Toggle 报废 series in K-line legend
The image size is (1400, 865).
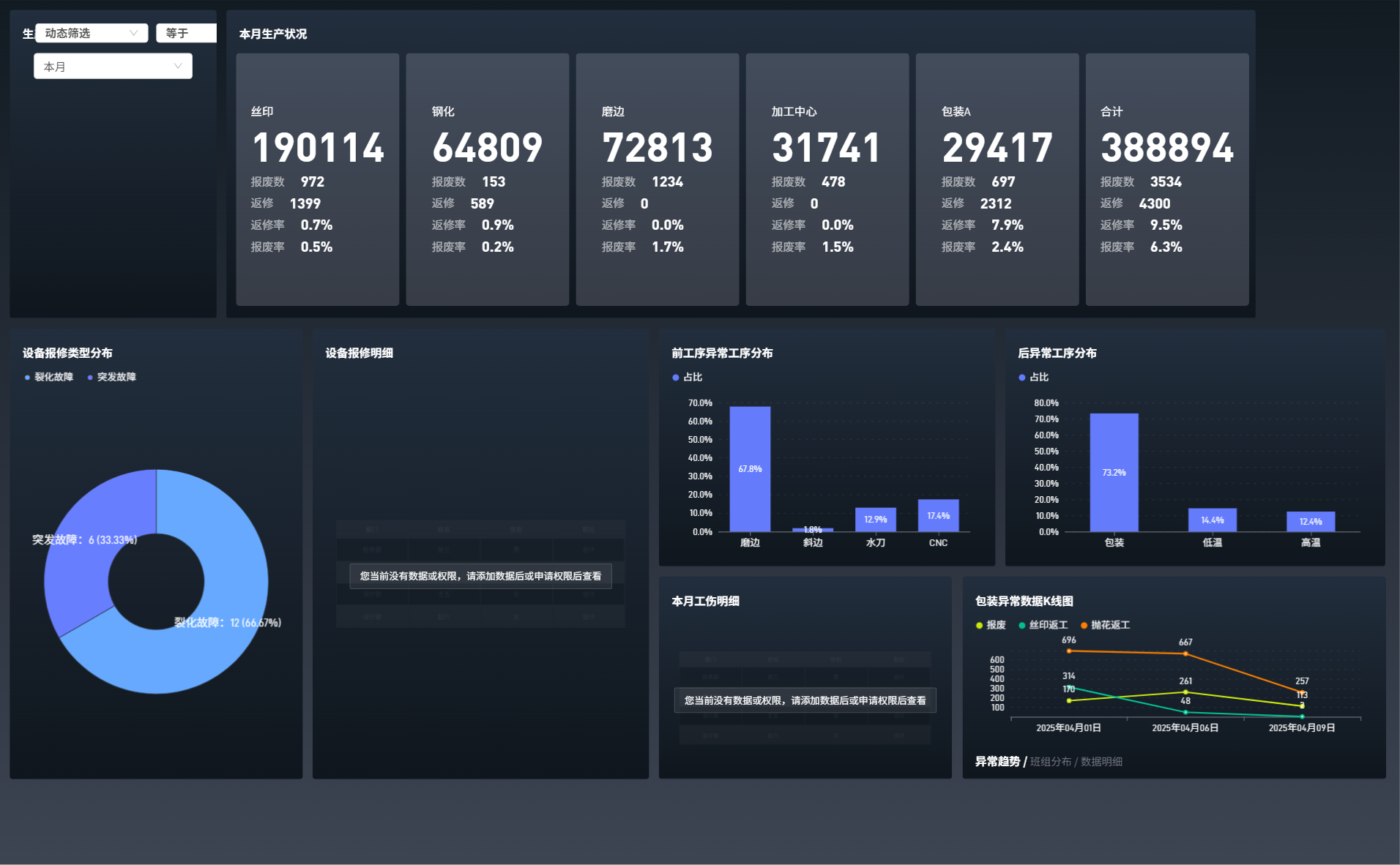(x=991, y=625)
